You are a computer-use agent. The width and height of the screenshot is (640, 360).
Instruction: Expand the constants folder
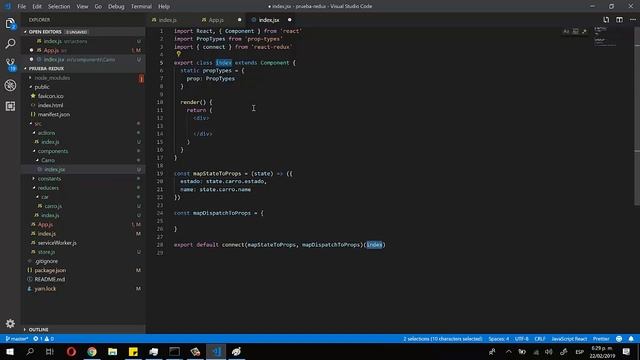point(49,178)
